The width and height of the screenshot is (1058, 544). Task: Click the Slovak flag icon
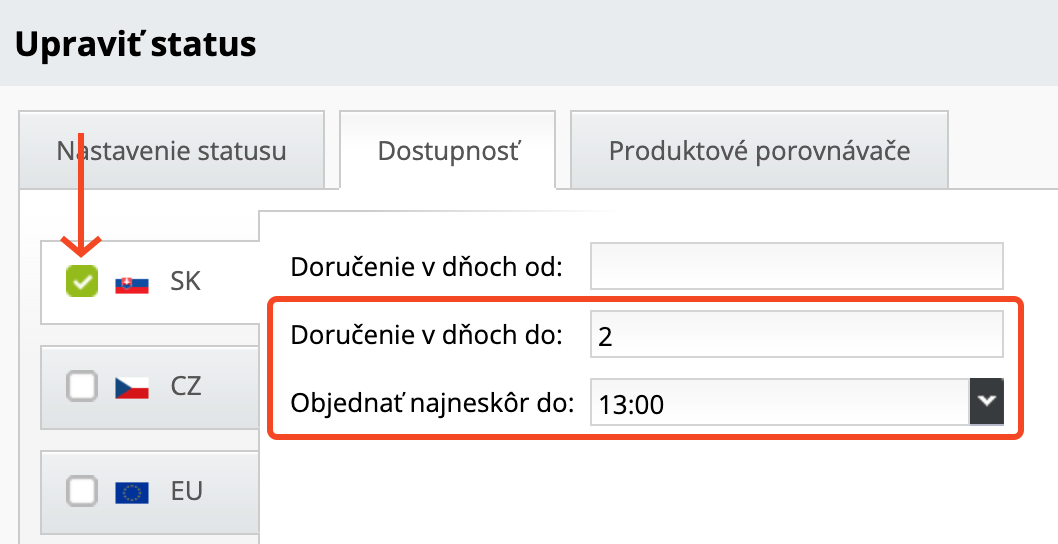coord(132,285)
